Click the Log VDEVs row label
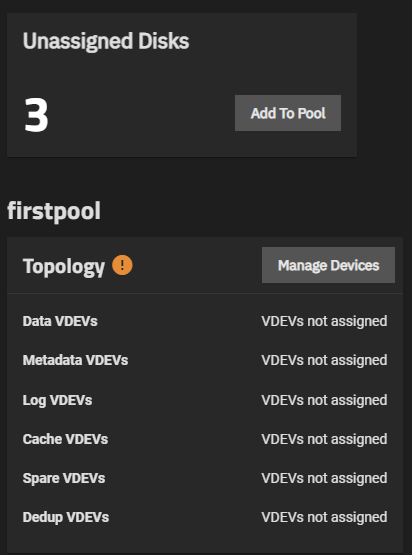412x555 pixels. 57,400
